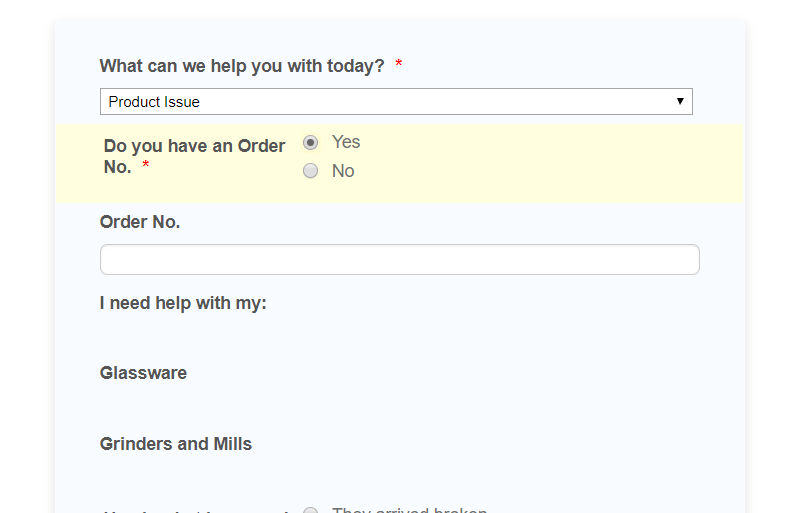Click the 'Order No.' field label
Screen dimensions: 790x513
[x=140, y=222]
